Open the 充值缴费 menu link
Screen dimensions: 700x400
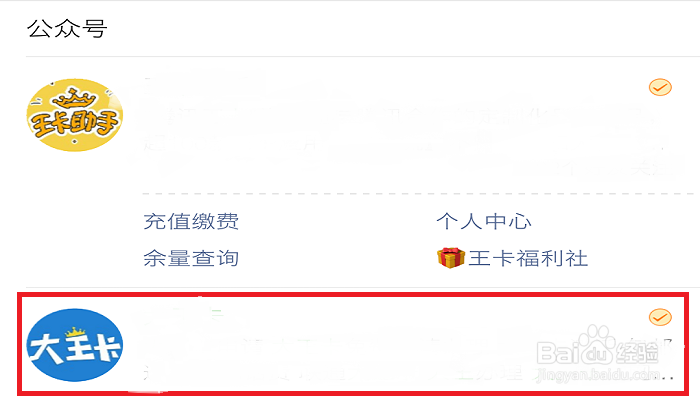coord(191,221)
